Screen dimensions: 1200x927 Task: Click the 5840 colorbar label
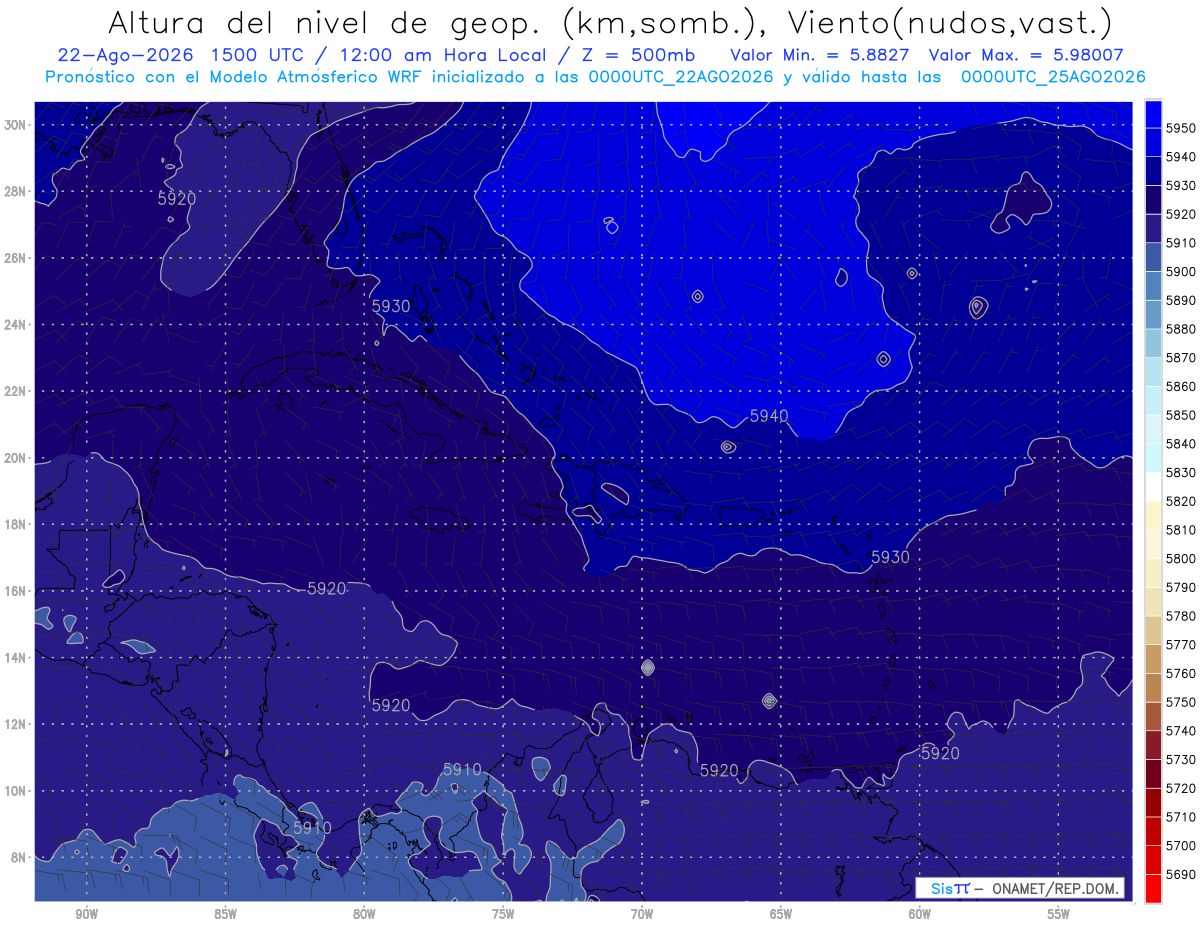[1180, 444]
